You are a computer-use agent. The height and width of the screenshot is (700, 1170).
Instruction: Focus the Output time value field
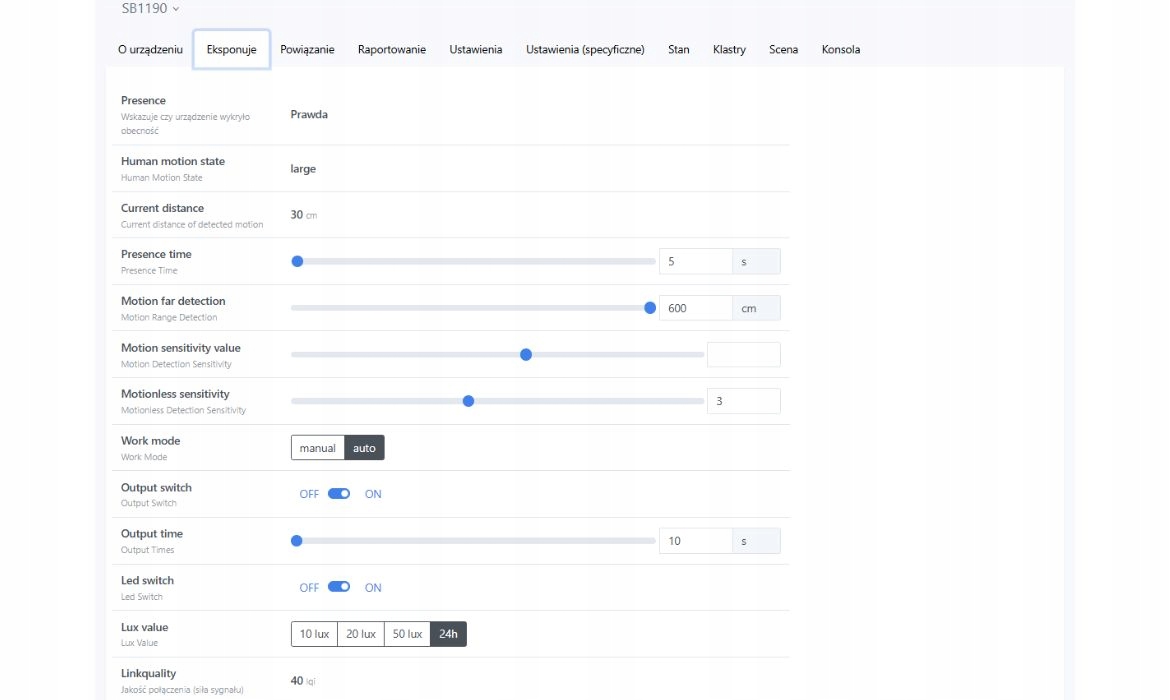click(695, 541)
